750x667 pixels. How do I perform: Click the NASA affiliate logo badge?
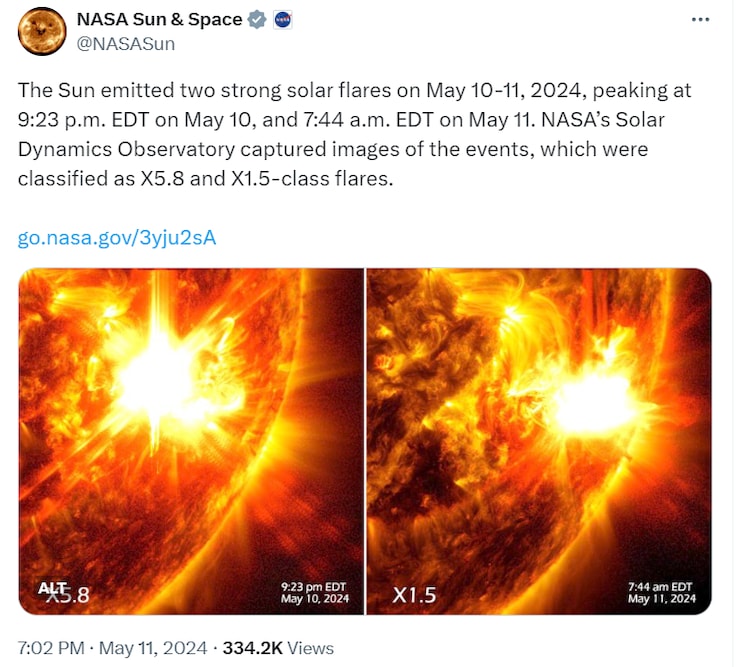(x=282, y=19)
